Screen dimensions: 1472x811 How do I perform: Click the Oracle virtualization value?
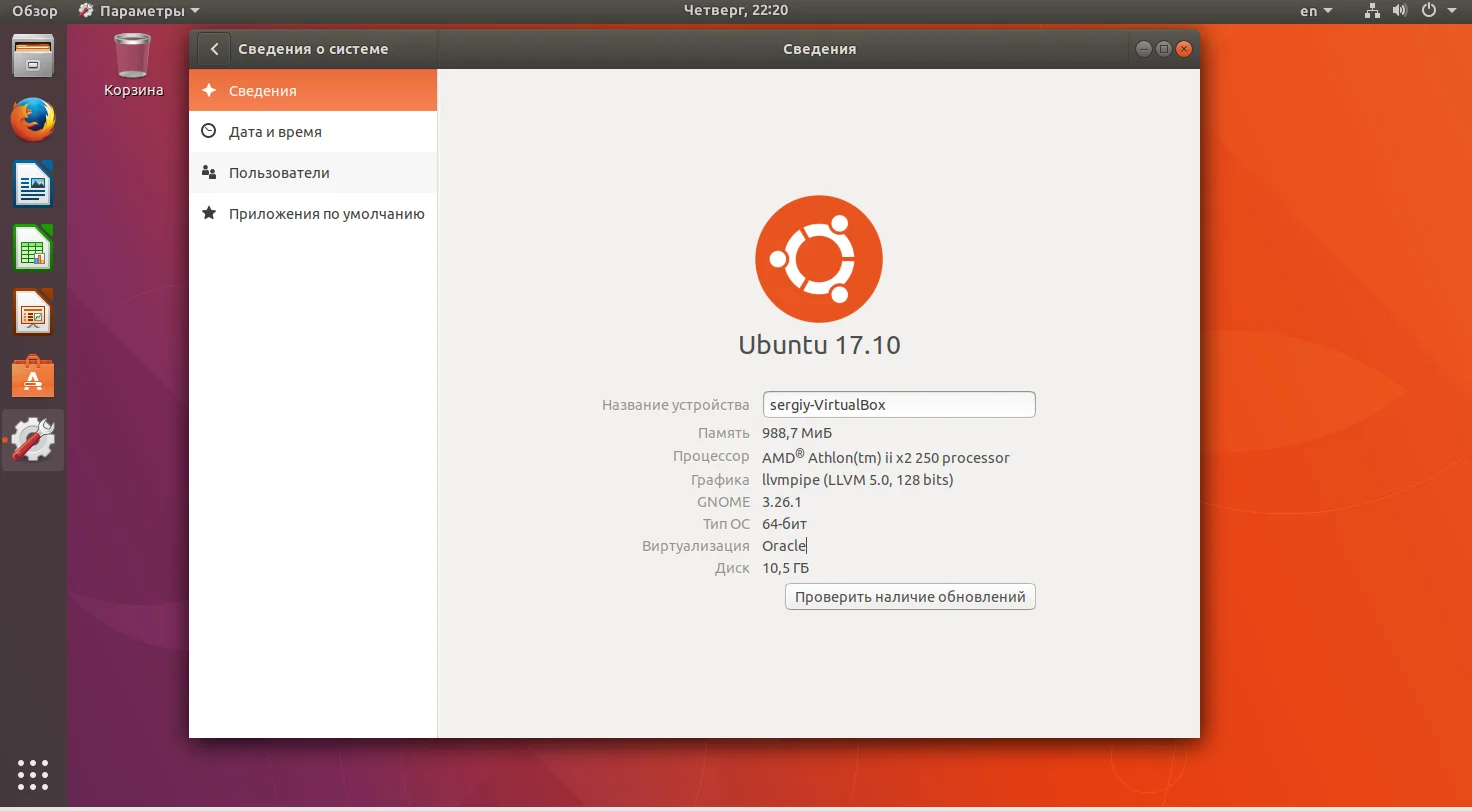click(x=784, y=546)
